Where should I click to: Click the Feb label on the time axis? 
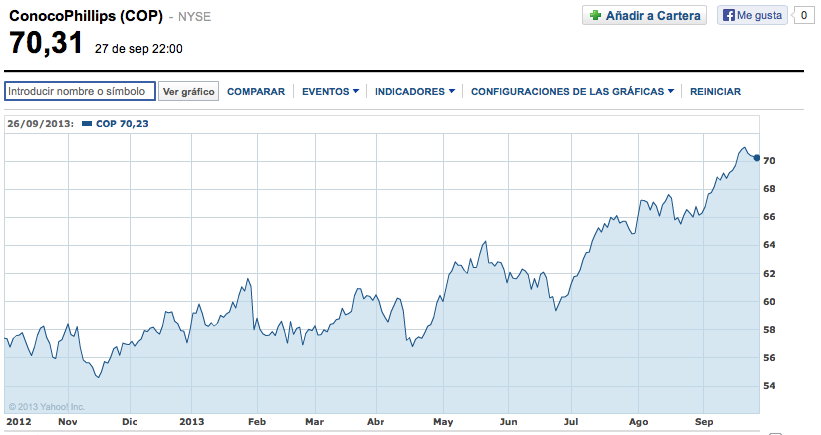pyautogui.click(x=257, y=422)
